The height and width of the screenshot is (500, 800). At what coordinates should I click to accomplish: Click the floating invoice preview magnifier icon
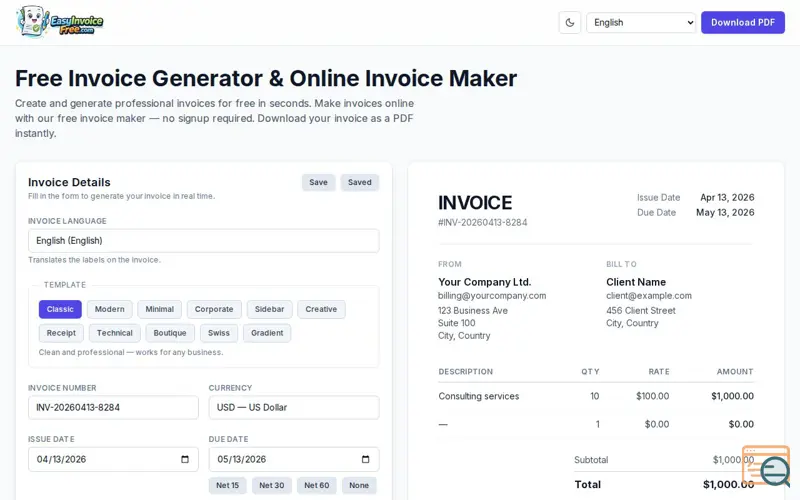767,466
